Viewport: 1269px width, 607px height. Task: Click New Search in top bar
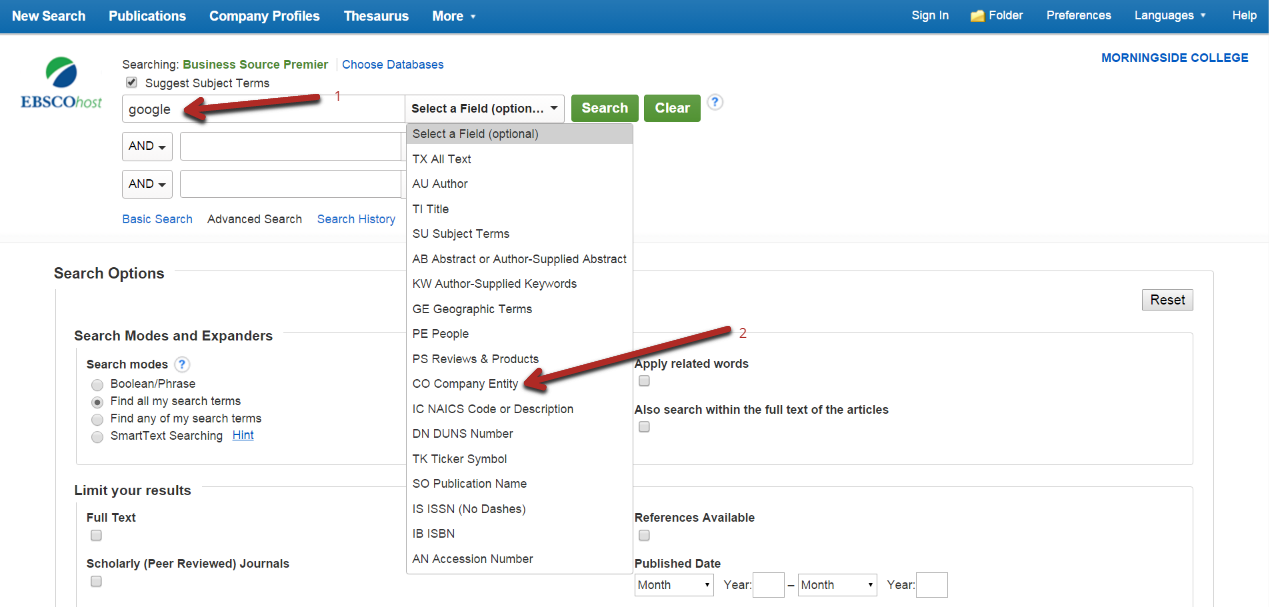pyautogui.click(x=49, y=16)
